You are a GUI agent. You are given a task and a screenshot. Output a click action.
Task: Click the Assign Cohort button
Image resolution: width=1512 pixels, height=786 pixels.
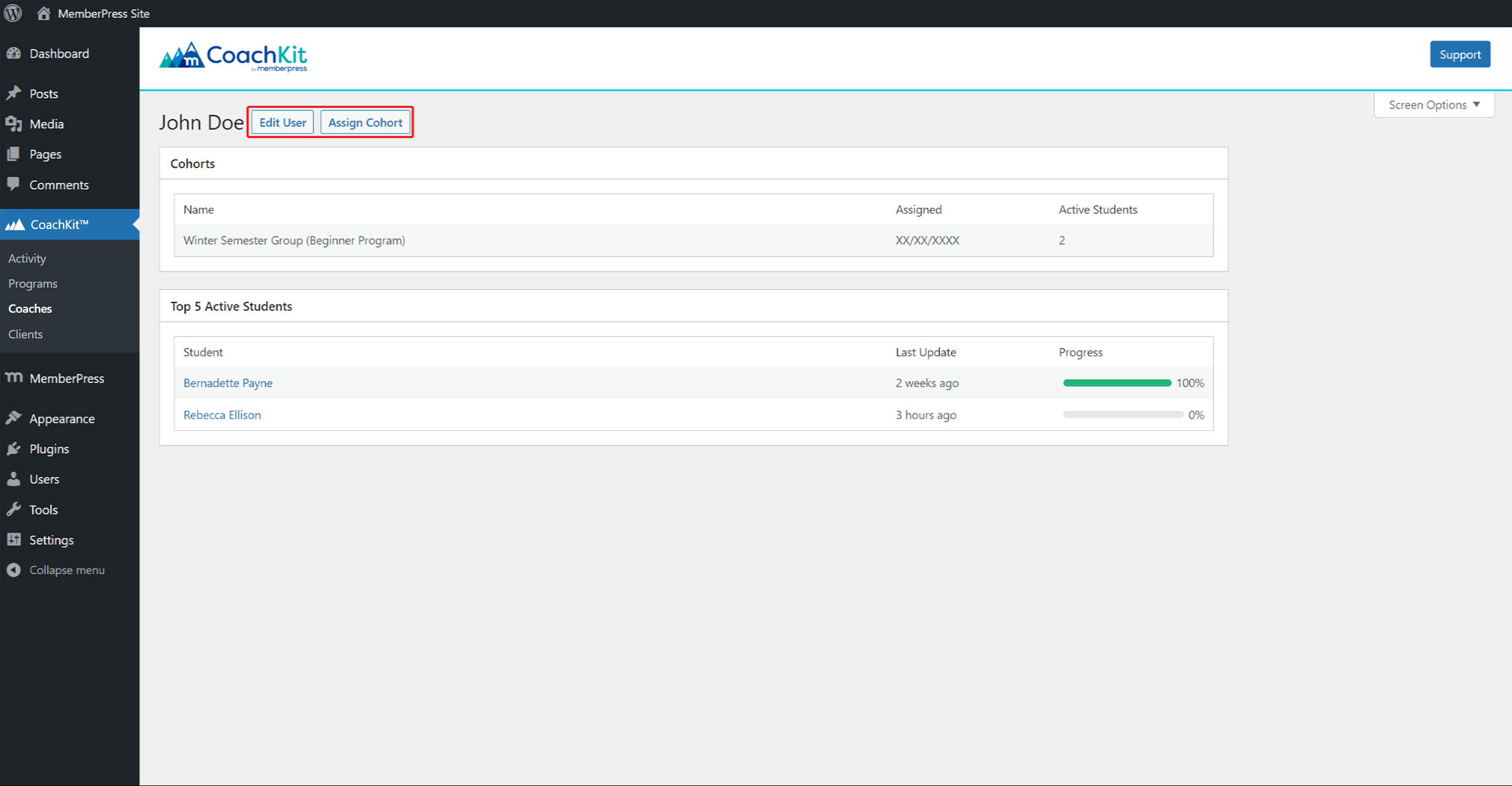tap(364, 122)
